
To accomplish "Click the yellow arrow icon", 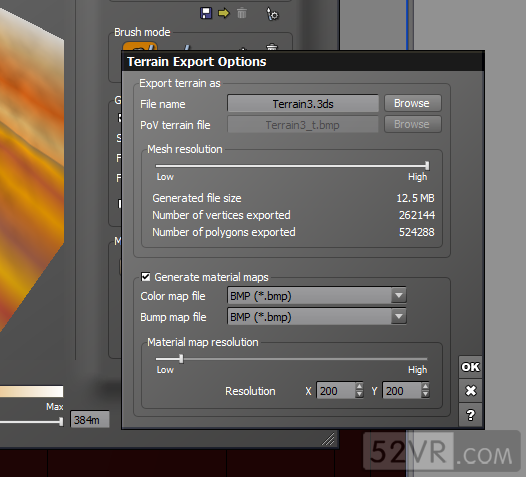I will tap(224, 13).
